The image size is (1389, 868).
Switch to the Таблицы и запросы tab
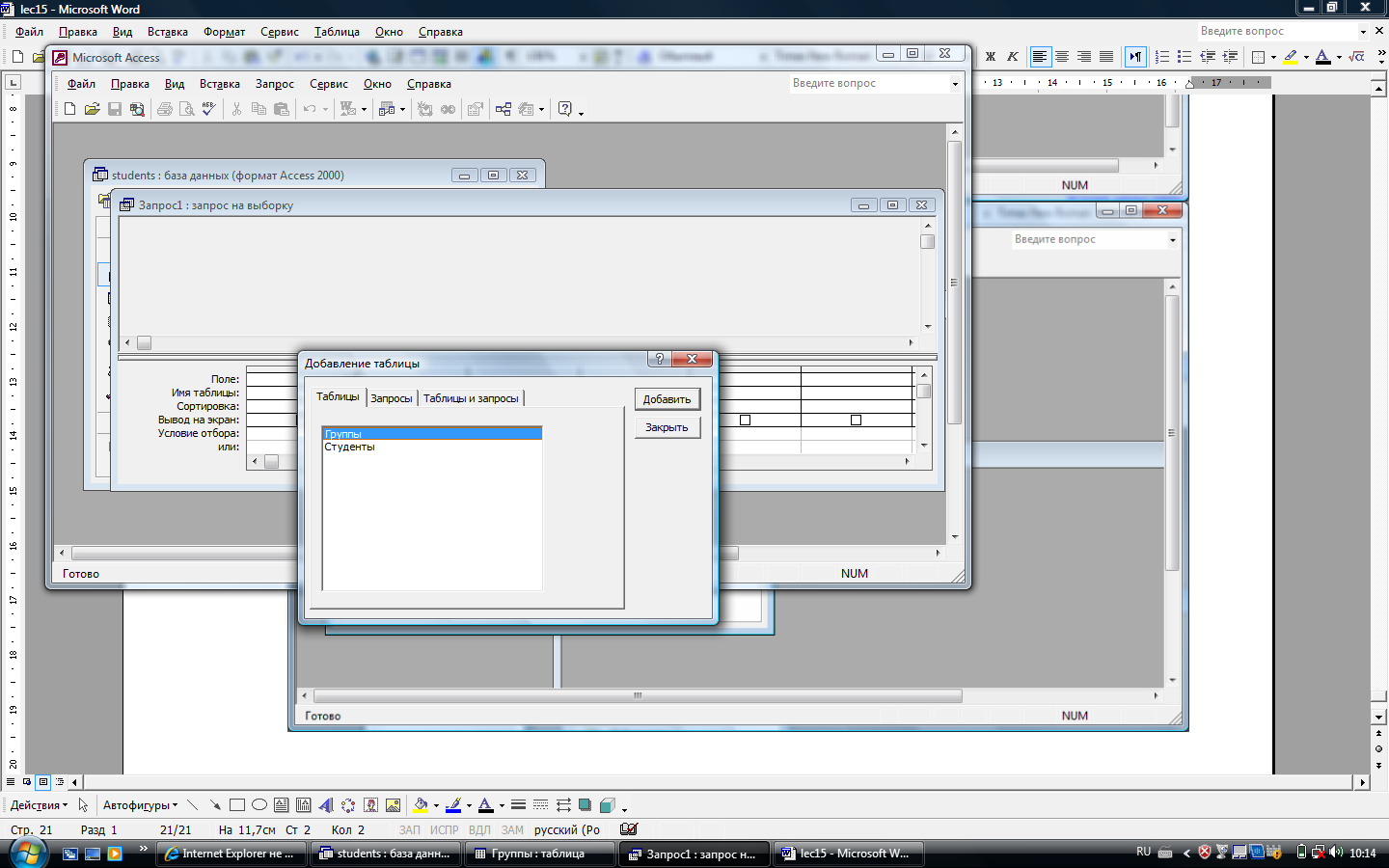click(x=471, y=398)
